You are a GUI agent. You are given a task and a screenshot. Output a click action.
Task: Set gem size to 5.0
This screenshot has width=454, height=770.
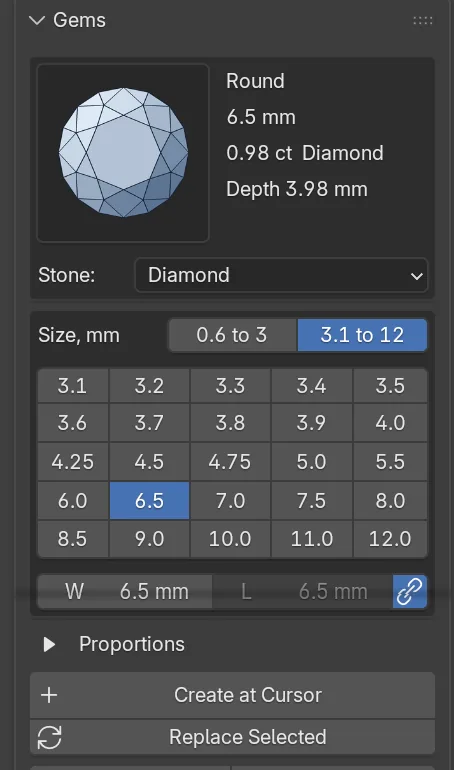point(311,462)
